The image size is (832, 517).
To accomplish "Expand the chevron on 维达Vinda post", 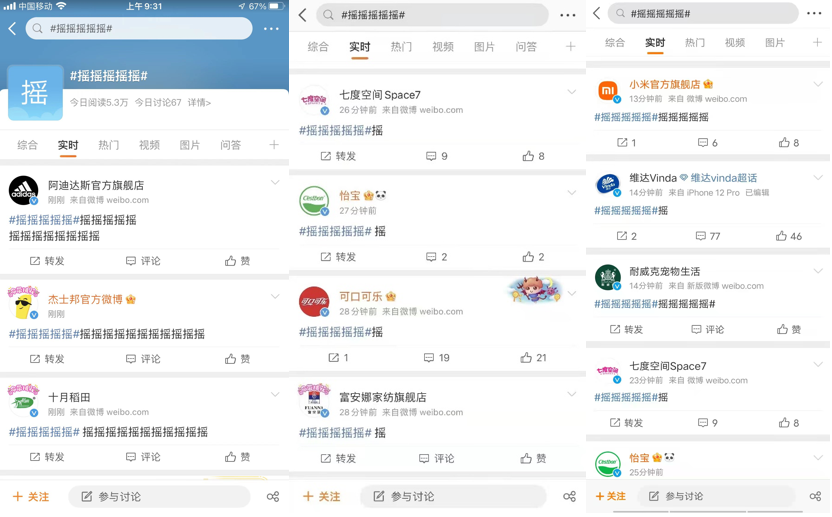I will coord(818,177).
